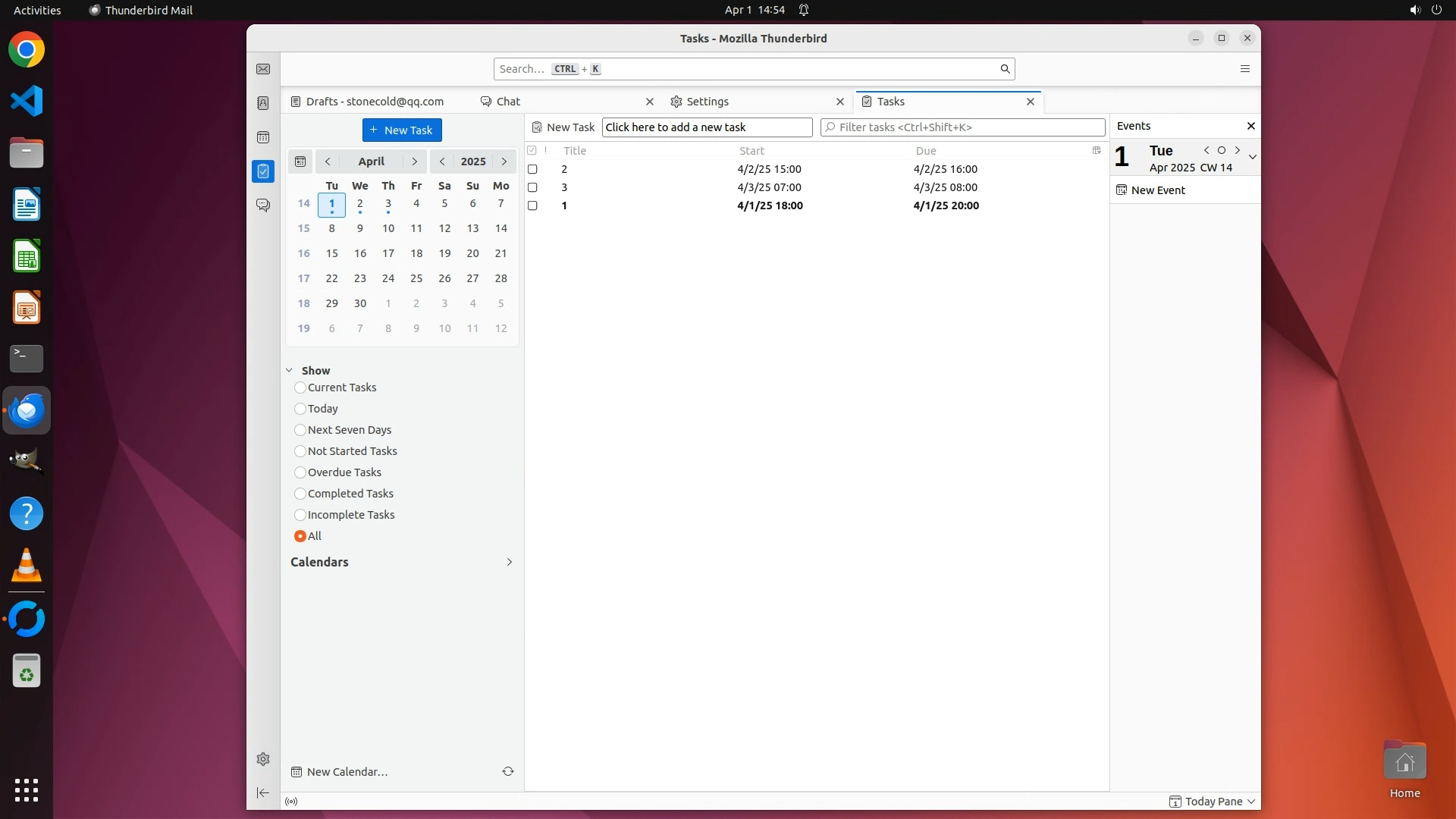The width and height of the screenshot is (1456, 819).
Task: Click the Filter tasks input field
Action: click(x=963, y=127)
